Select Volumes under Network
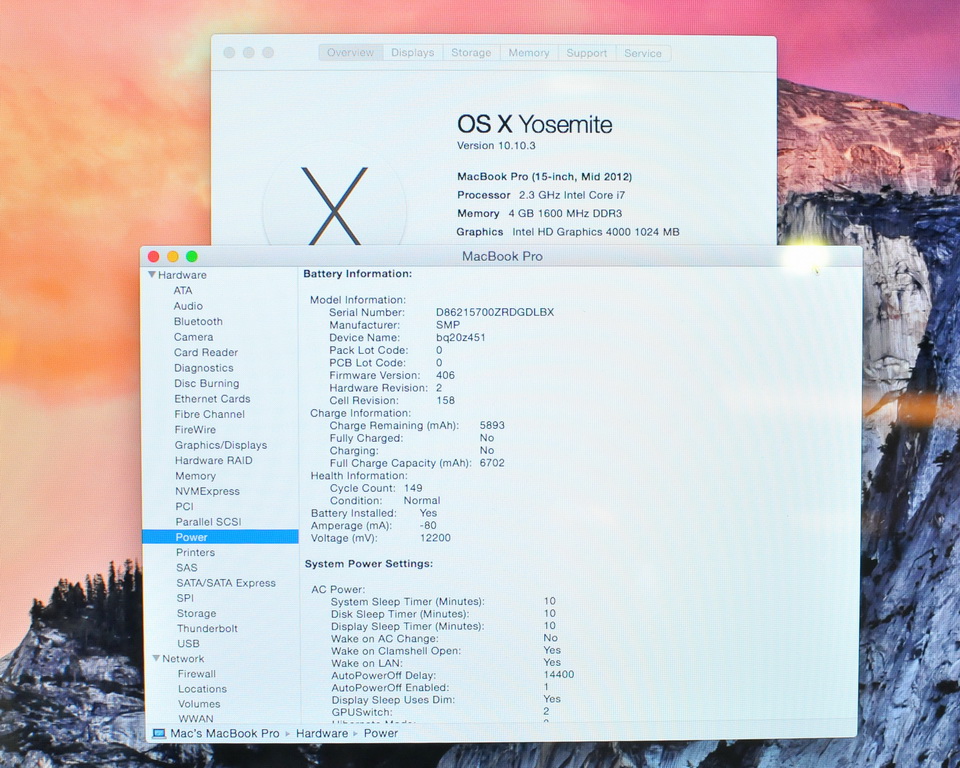The height and width of the screenshot is (768, 960). [199, 704]
